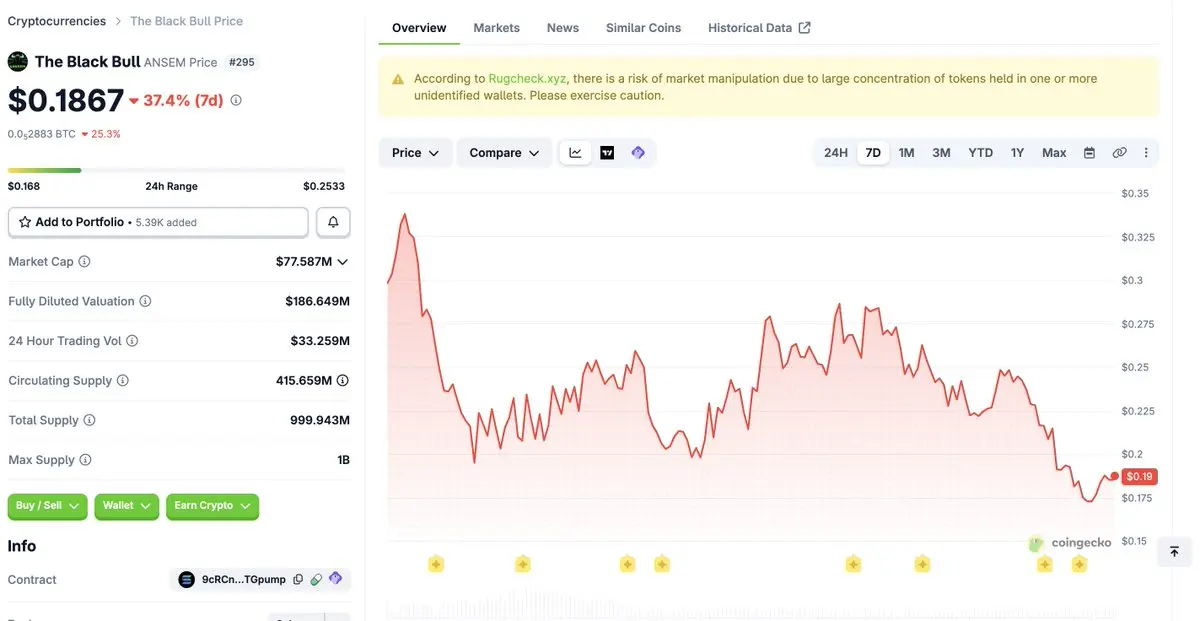
Task: Click the price alert bell icon
Action: (x=333, y=222)
